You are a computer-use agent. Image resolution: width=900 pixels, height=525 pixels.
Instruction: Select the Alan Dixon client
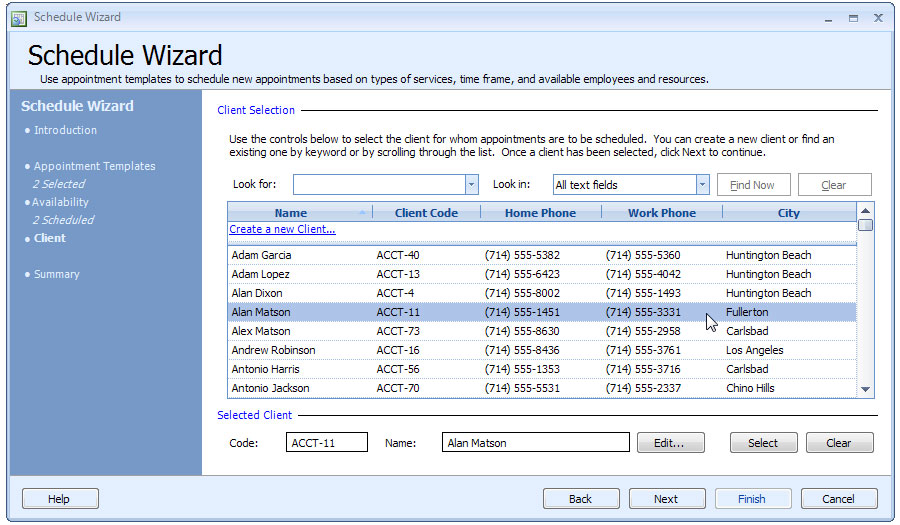542,293
